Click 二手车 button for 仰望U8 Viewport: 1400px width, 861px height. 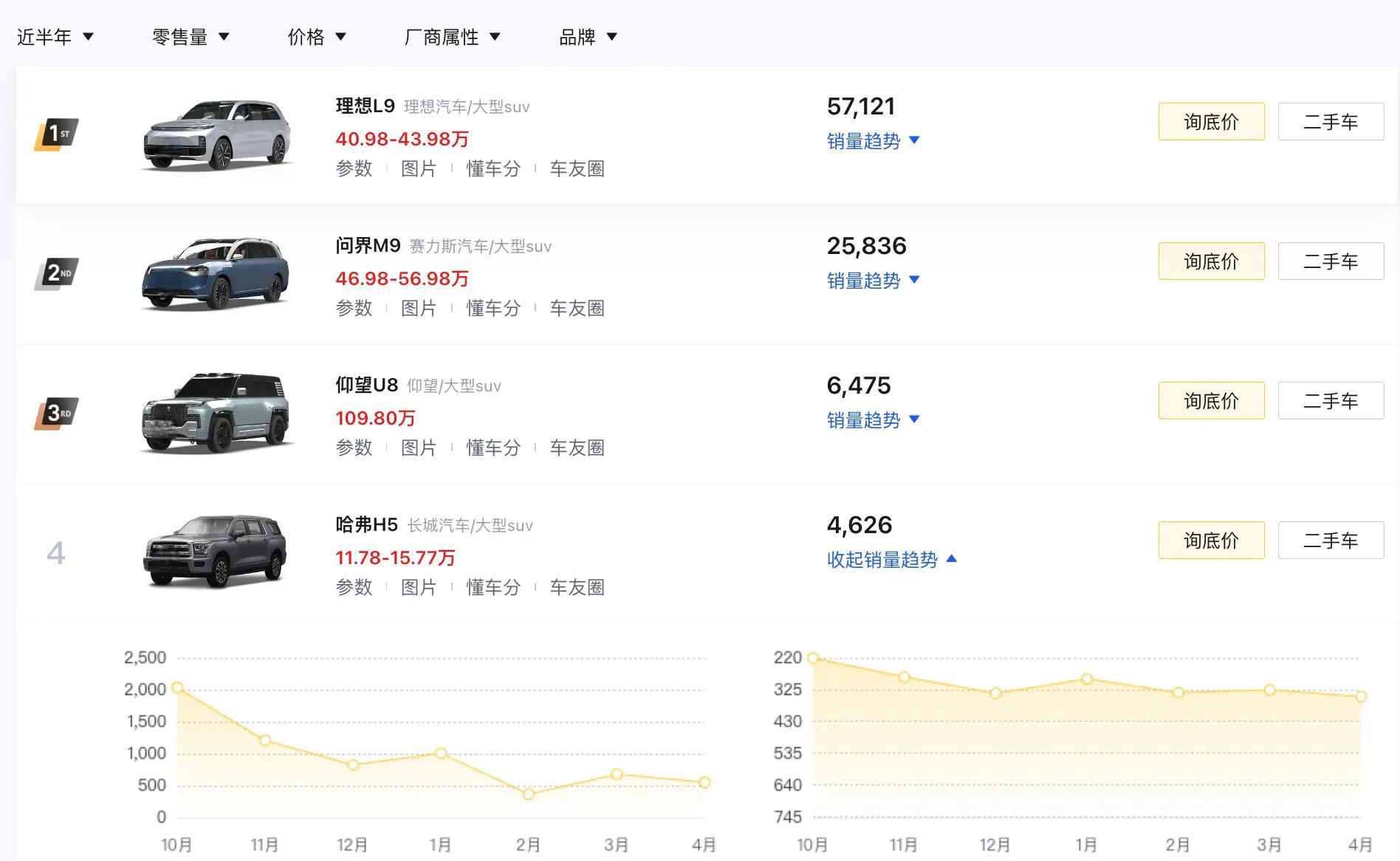click(x=1331, y=401)
